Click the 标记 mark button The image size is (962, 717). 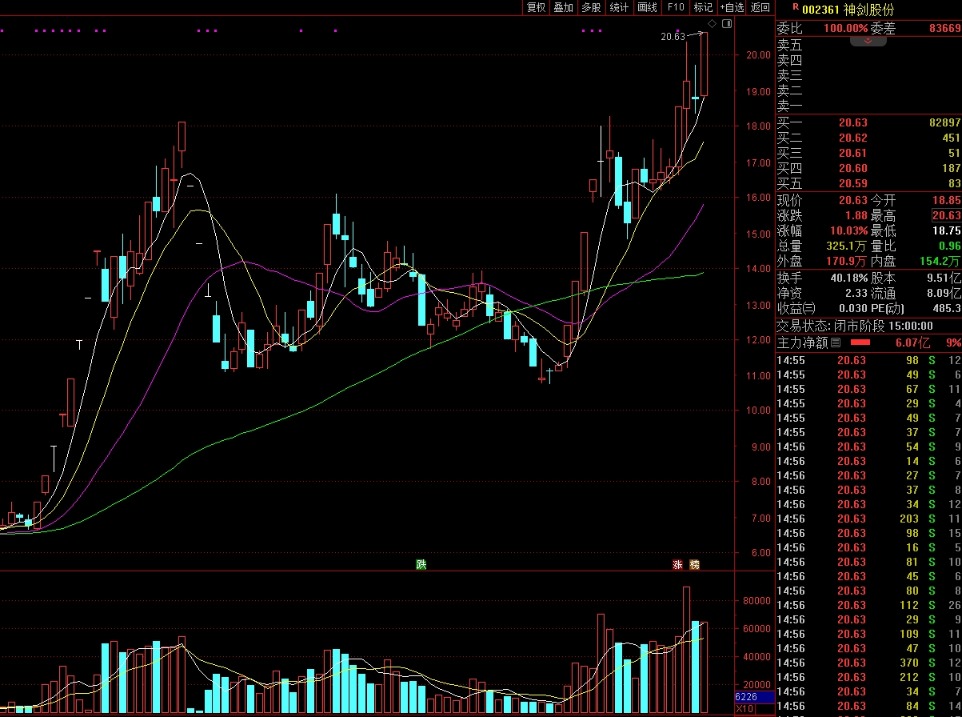703,7
